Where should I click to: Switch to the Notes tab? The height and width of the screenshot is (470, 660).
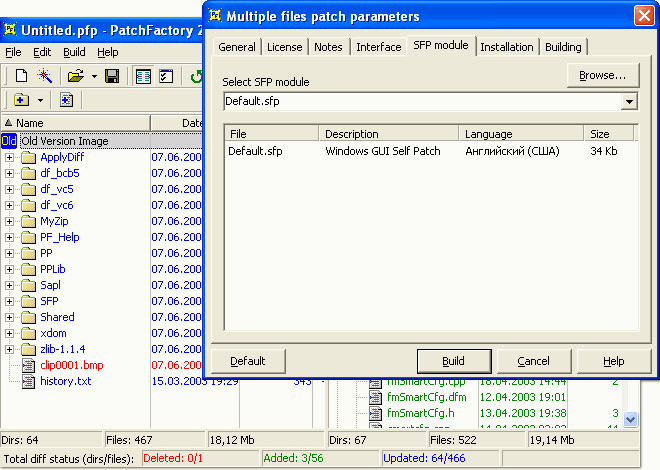(x=328, y=47)
